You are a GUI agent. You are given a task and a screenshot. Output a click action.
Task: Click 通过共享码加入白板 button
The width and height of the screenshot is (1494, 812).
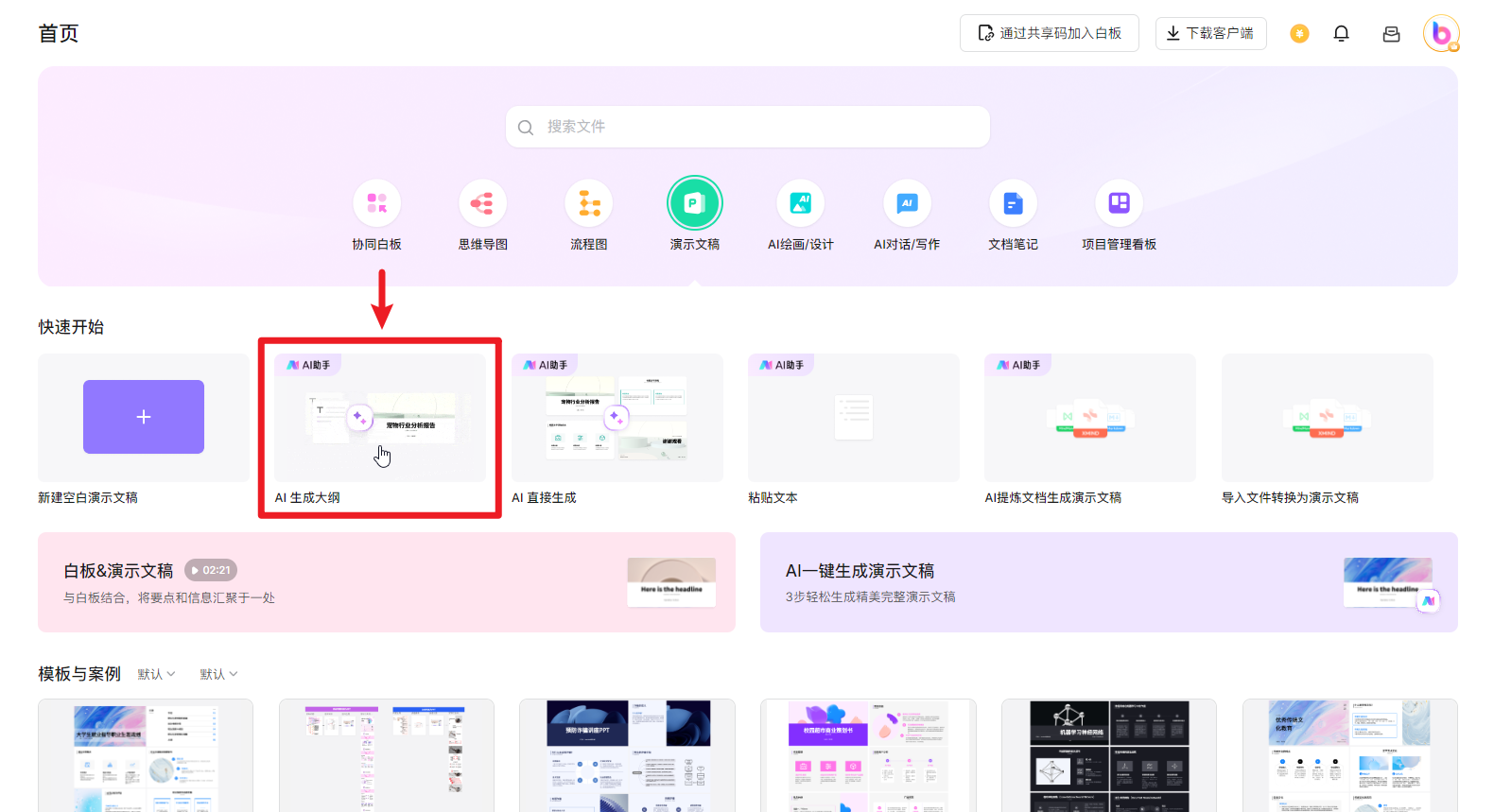pos(1050,33)
